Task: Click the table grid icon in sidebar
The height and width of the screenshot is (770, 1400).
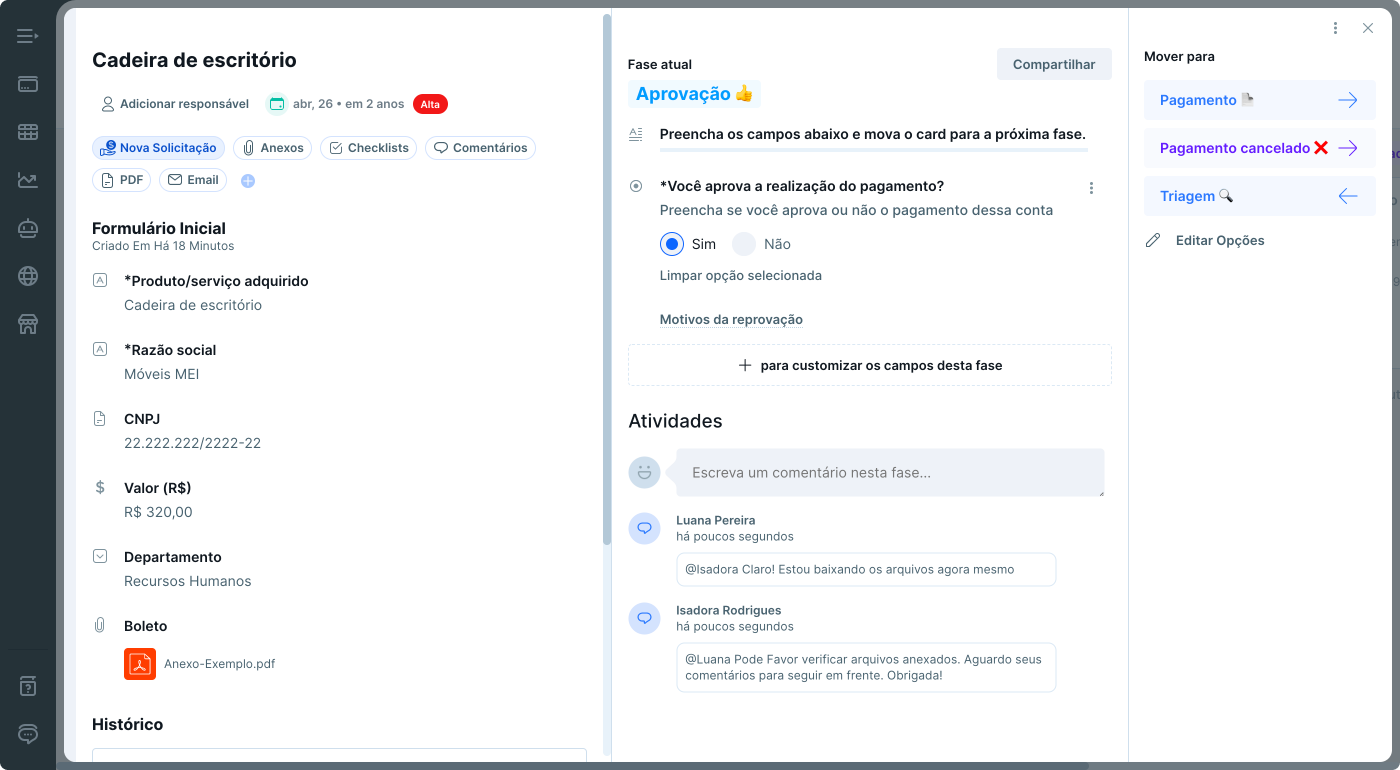Action: click(x=28, y=132)
